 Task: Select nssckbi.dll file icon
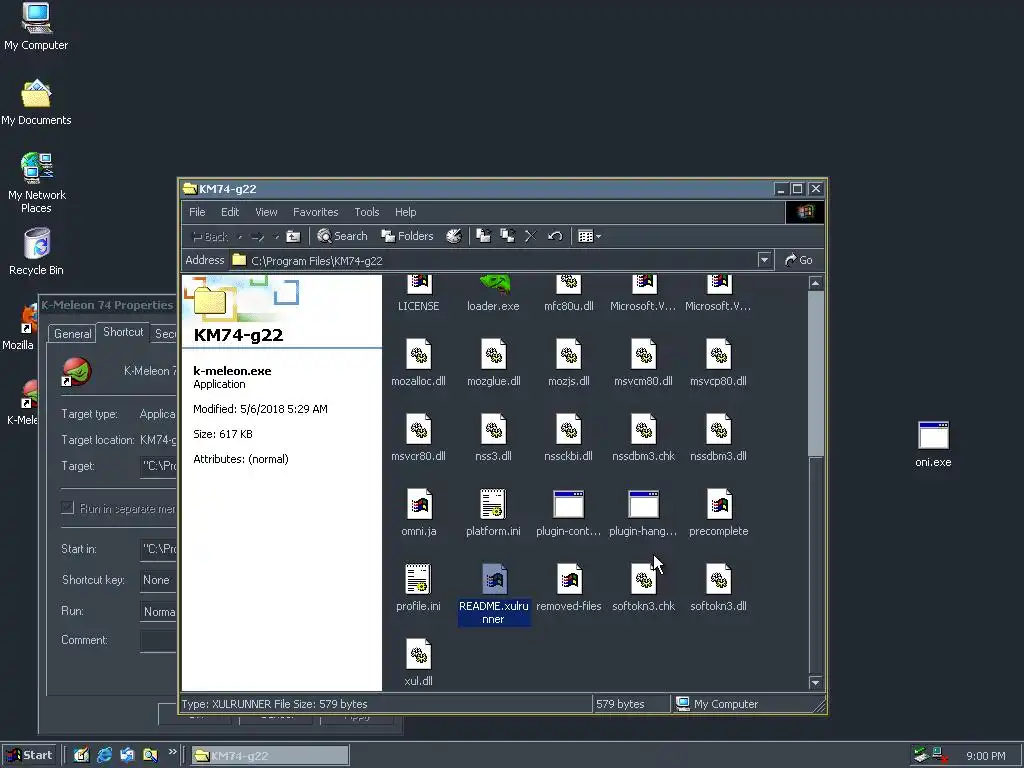569,430
